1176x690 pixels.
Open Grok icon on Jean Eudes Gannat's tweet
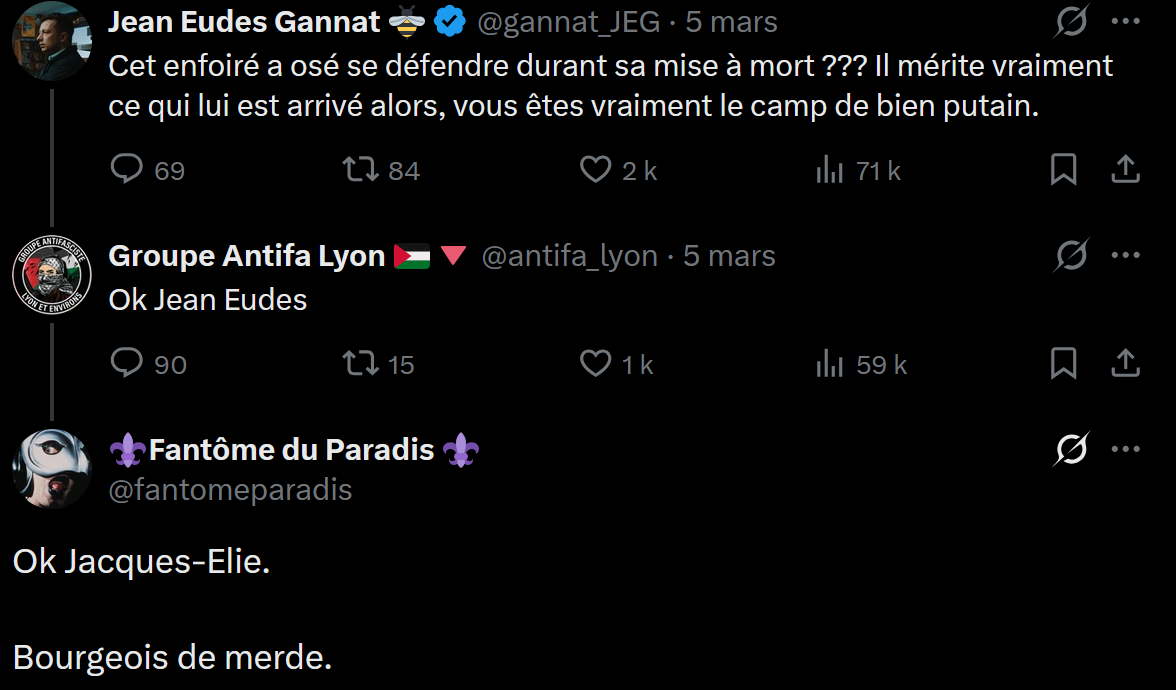1071,22
